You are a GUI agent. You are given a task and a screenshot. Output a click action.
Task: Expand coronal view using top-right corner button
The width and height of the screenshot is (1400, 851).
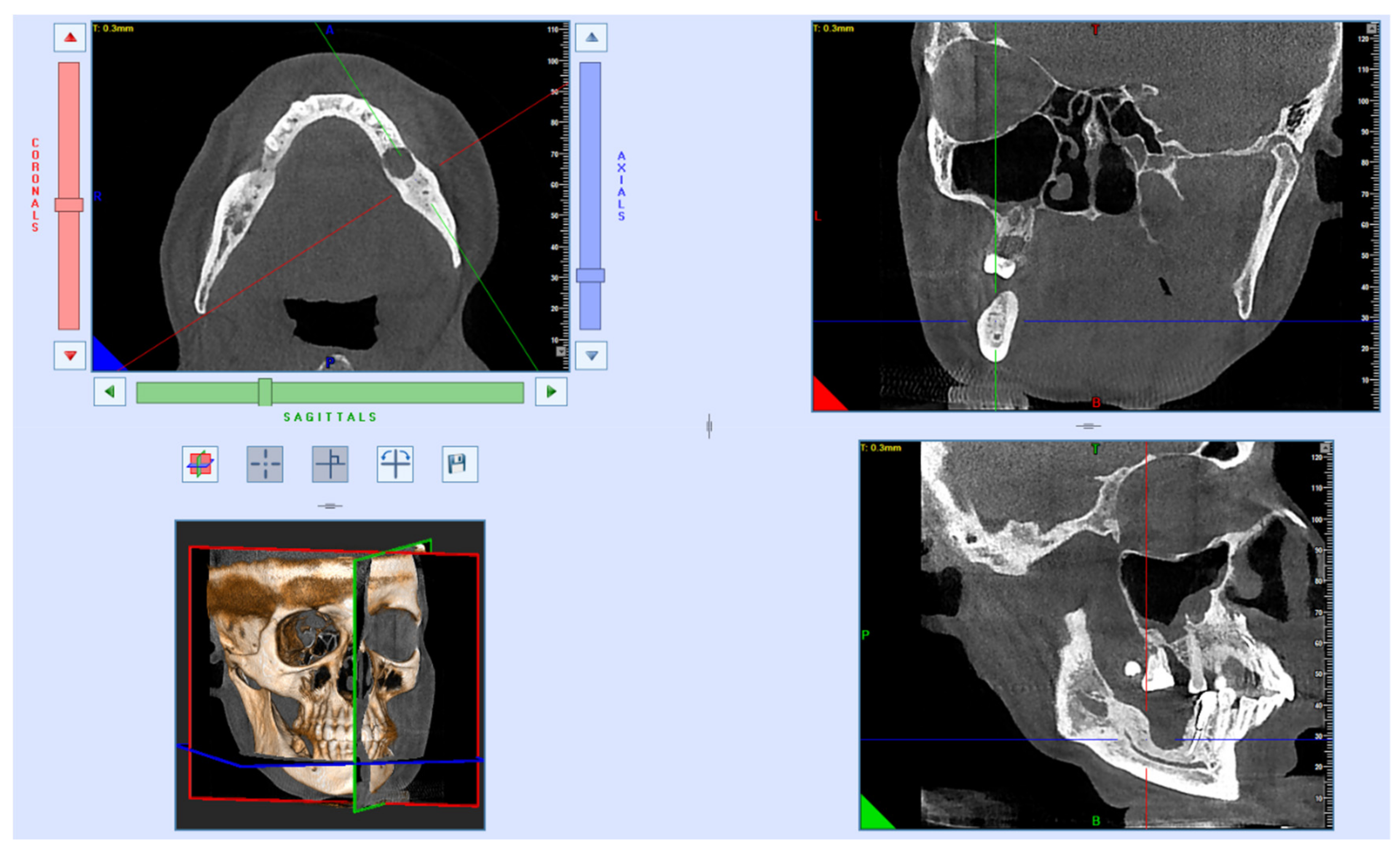1372,28
